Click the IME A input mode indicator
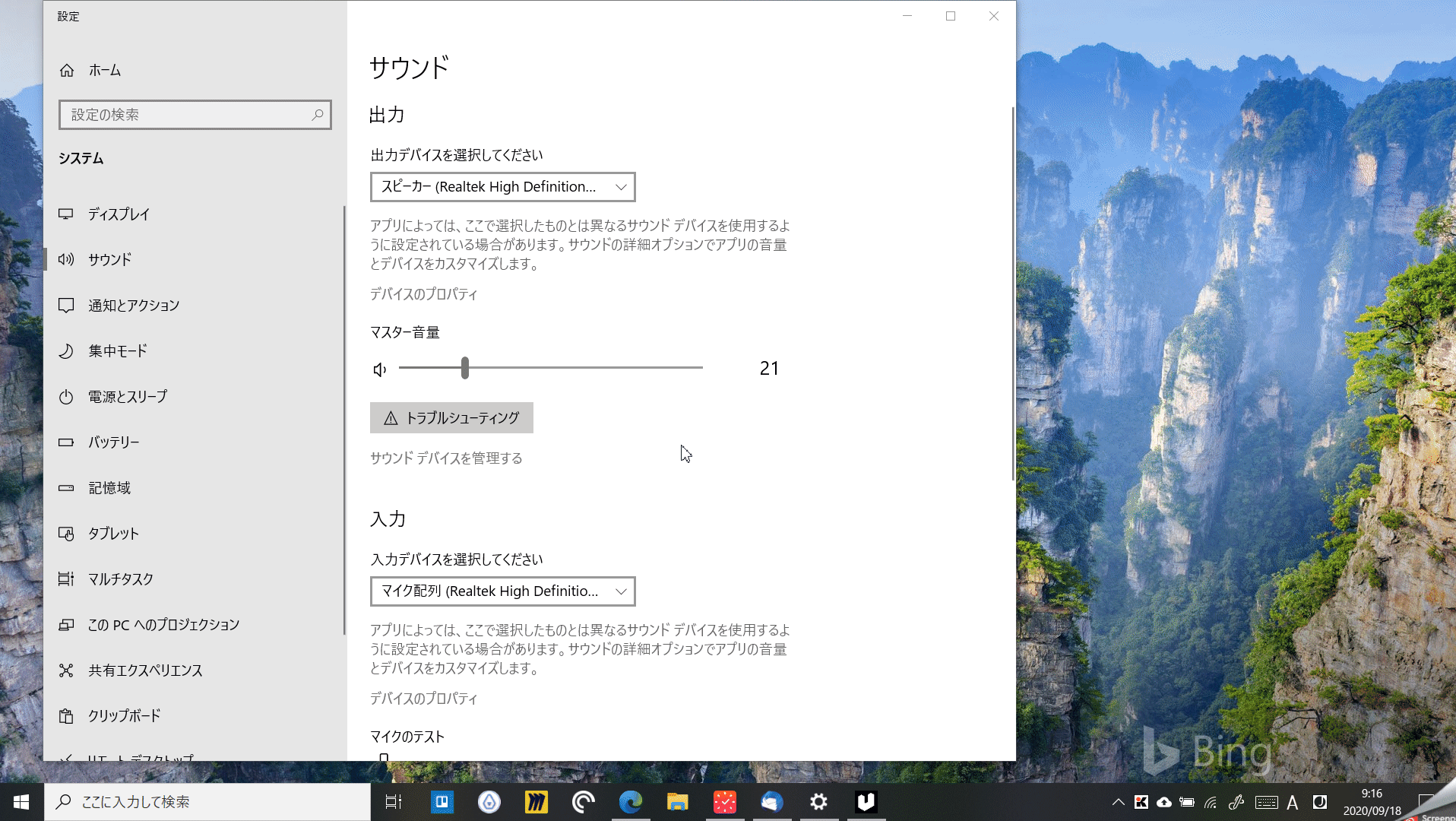This screenshot has height=821, width=1456. 1293,802
